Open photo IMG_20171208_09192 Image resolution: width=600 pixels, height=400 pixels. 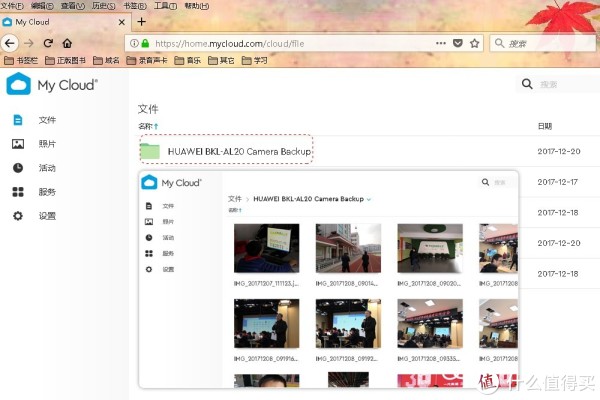click(348, 323)
